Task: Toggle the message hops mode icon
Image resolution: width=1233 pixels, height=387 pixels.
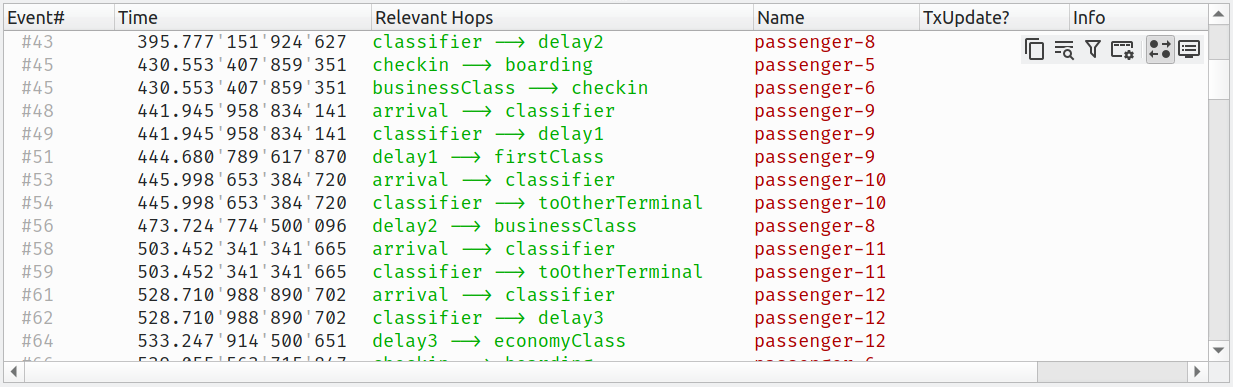Action: pyautogui.click(x=1160, y=49)
